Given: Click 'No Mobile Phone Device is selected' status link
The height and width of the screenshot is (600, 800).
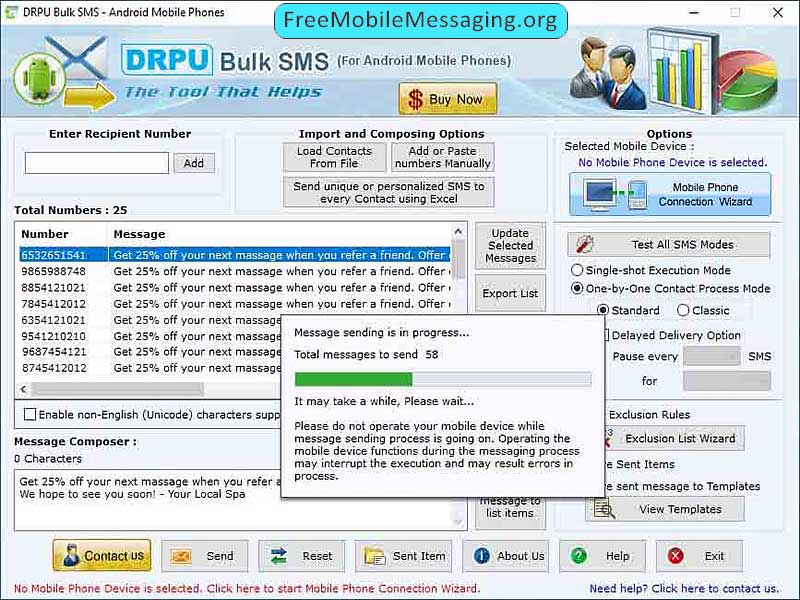Looking at the screenshot, I should 247,588.
